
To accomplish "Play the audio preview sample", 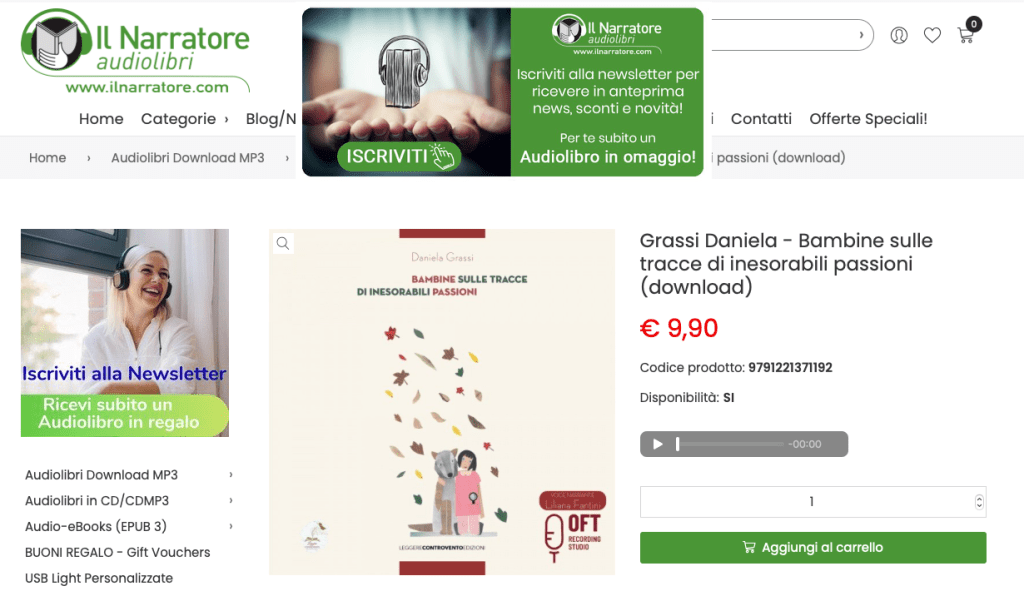I will pos(658,444).
